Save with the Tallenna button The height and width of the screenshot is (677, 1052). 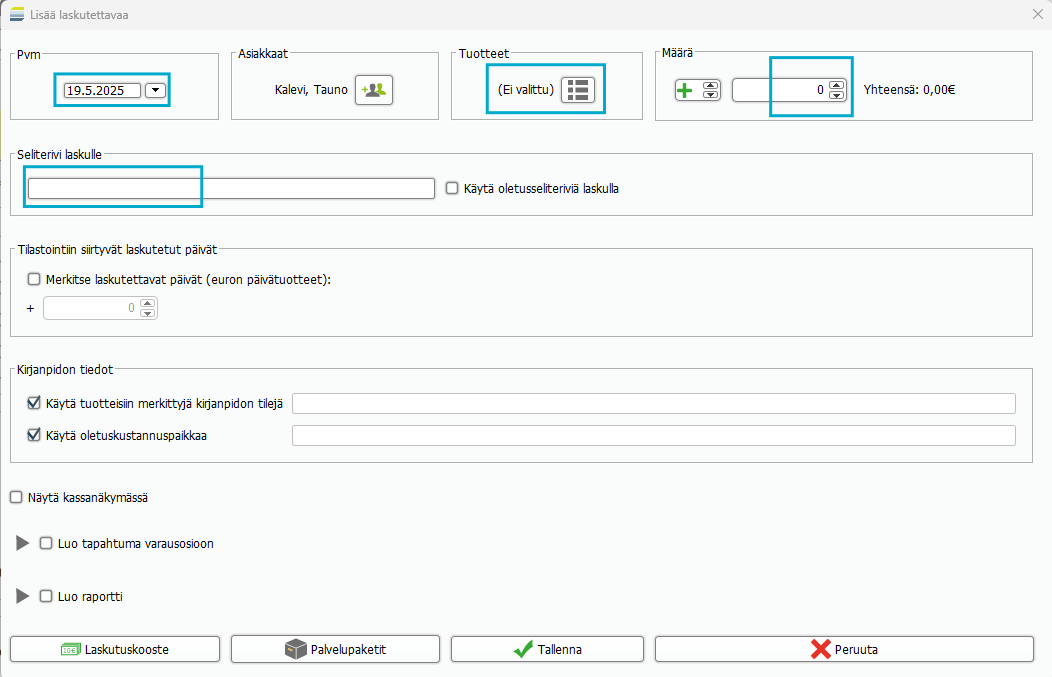pos(547,649)
